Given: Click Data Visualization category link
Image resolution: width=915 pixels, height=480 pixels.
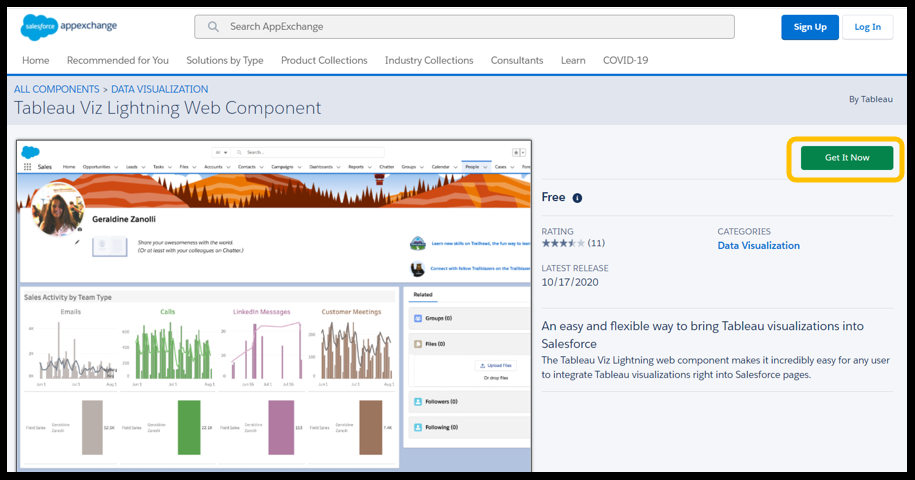Looking at the screenshot, I should click(x=759, y=246).
